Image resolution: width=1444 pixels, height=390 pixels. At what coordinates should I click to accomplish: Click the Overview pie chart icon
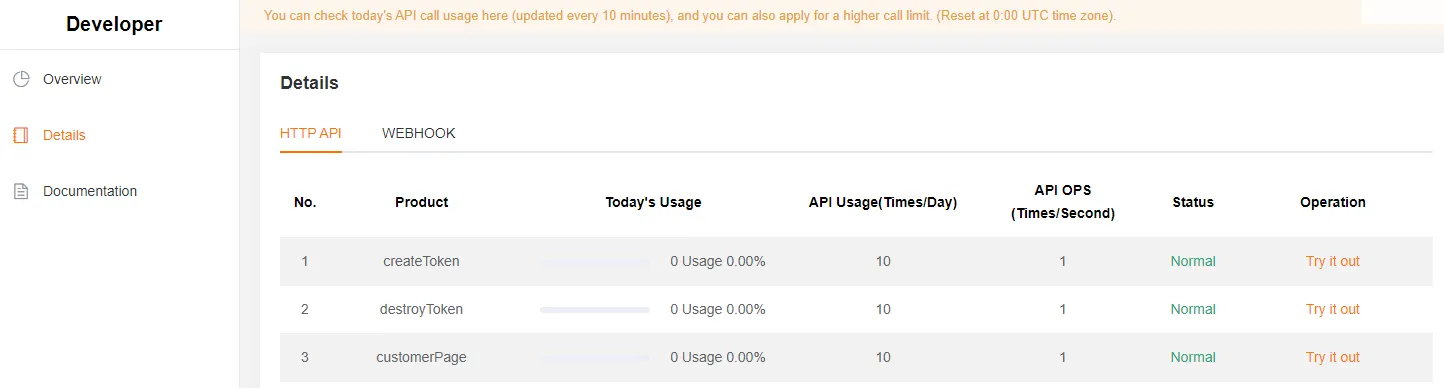click(x=21, y=79)
